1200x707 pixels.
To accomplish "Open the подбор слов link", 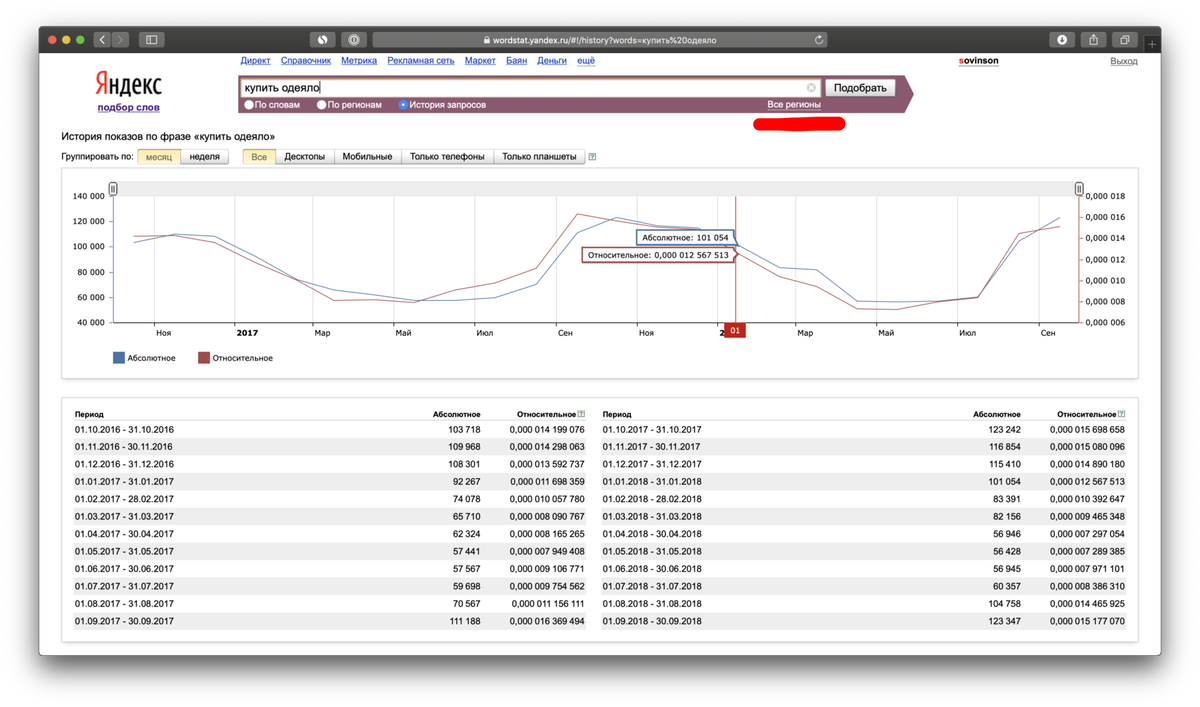I will point(128,107).
